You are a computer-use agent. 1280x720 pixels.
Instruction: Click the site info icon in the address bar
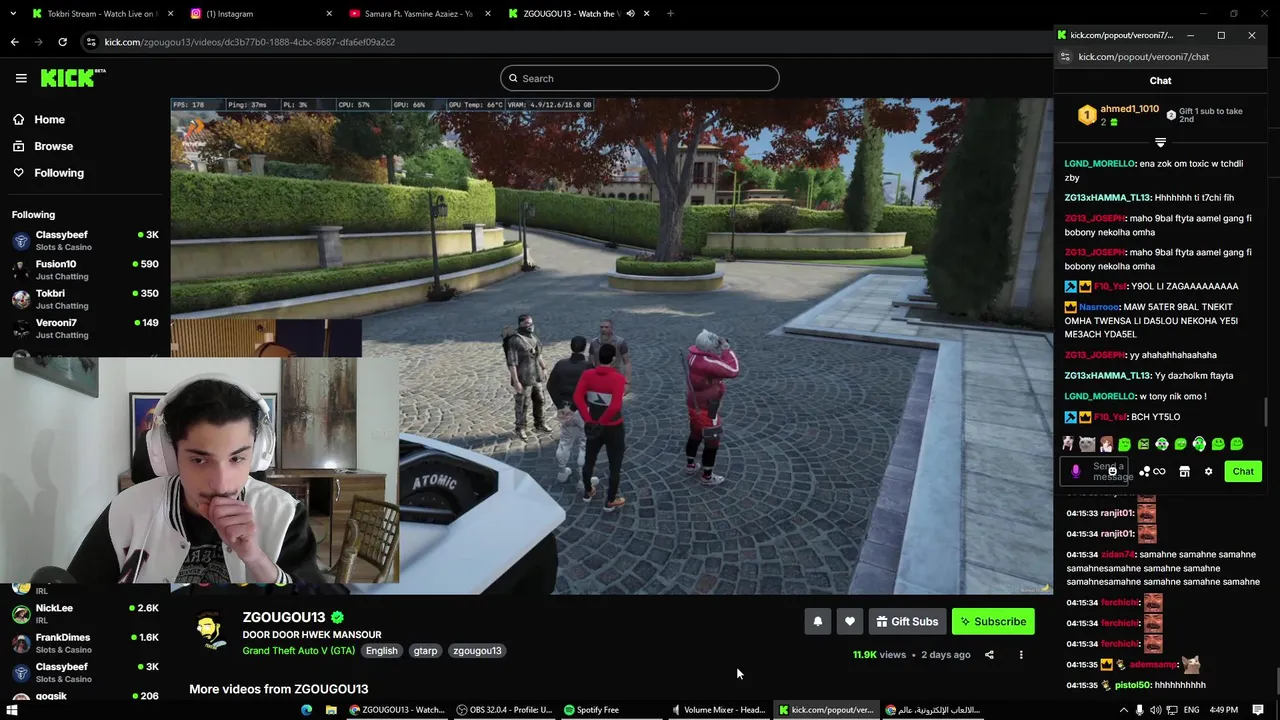(91, 42)
